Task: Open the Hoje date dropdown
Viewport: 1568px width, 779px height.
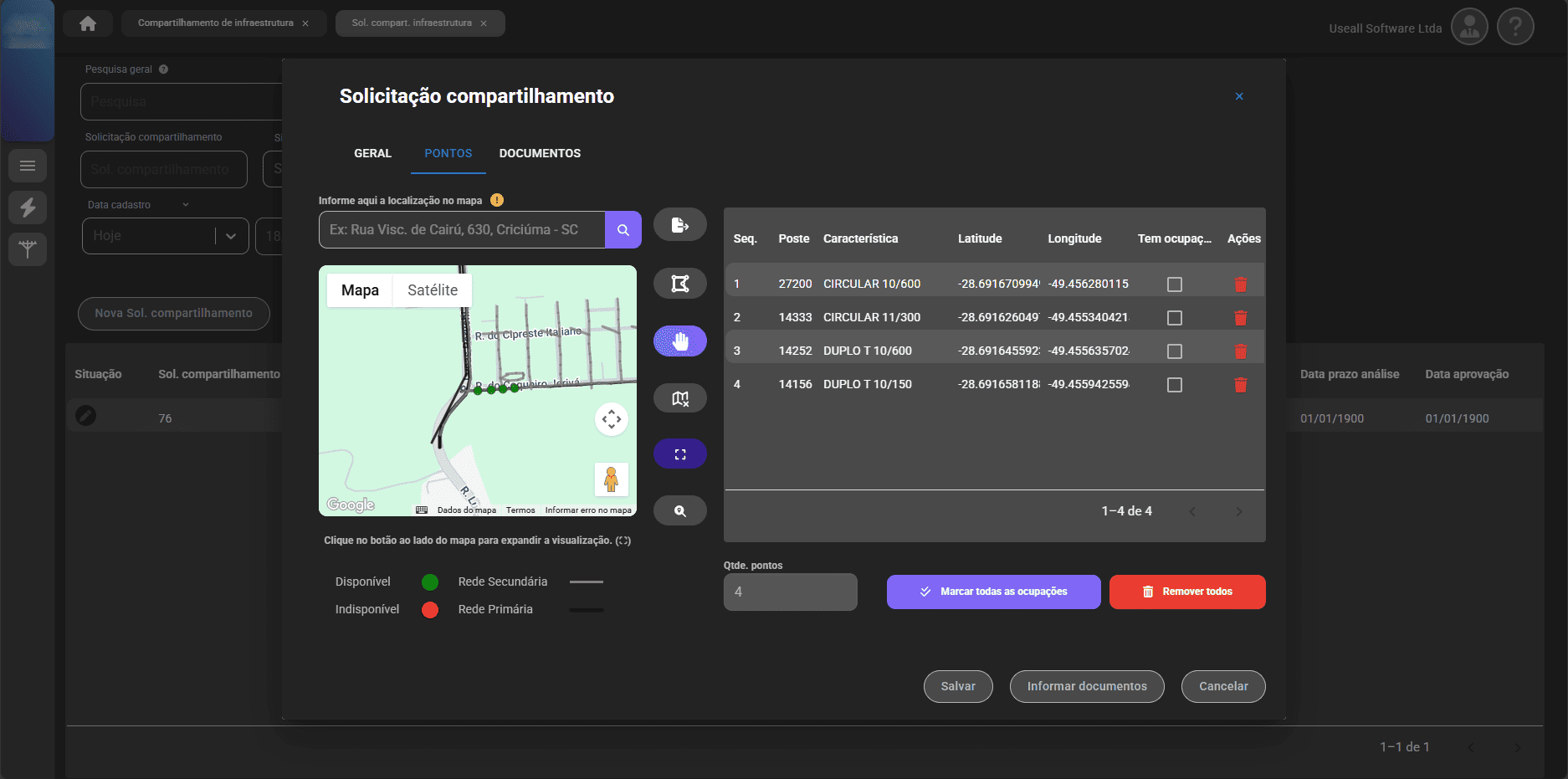Action: [x=231, y=236]
